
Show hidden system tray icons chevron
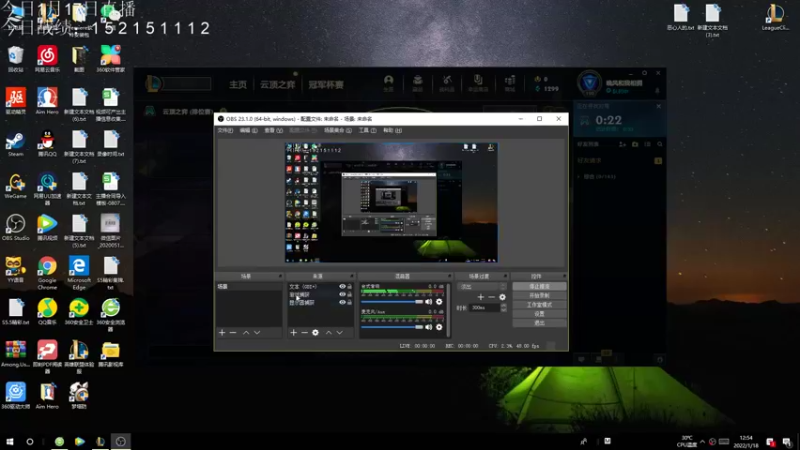point(703,442)
